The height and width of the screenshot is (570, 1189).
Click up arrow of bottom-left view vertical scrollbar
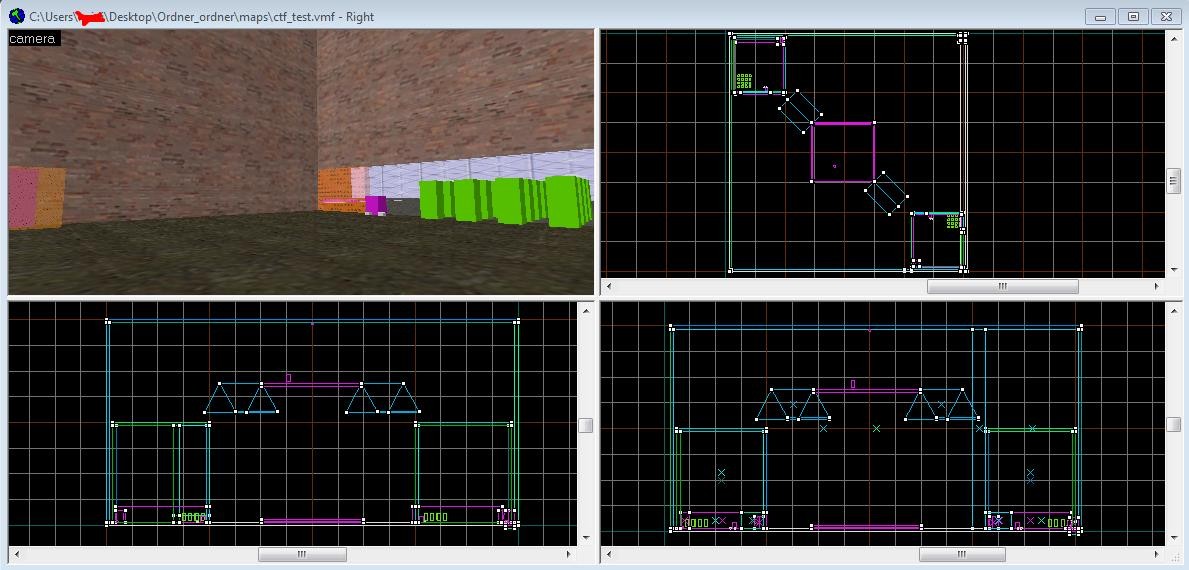click(x=585, y=309)
